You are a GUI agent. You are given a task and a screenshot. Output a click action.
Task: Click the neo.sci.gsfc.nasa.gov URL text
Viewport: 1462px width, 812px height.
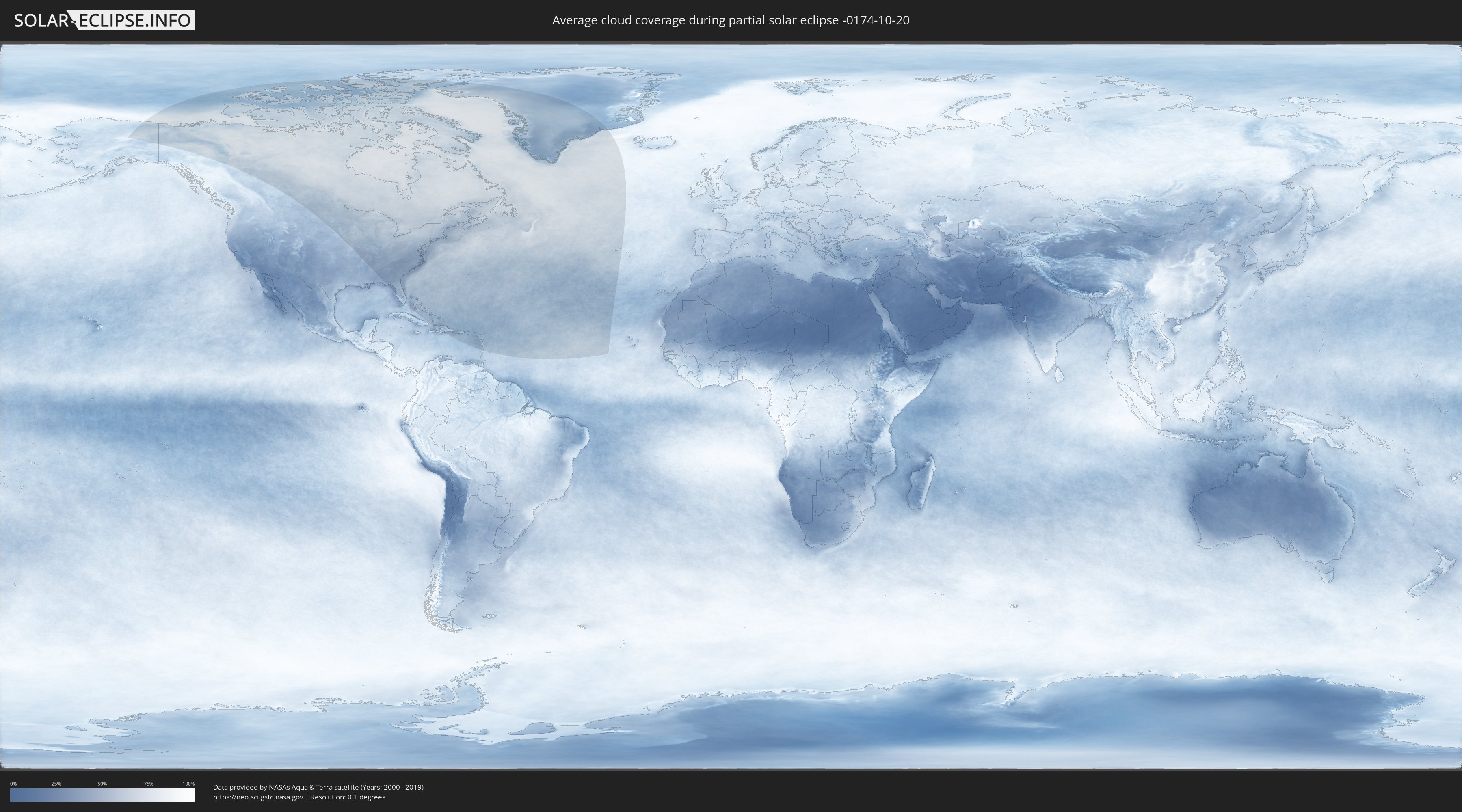258,797
